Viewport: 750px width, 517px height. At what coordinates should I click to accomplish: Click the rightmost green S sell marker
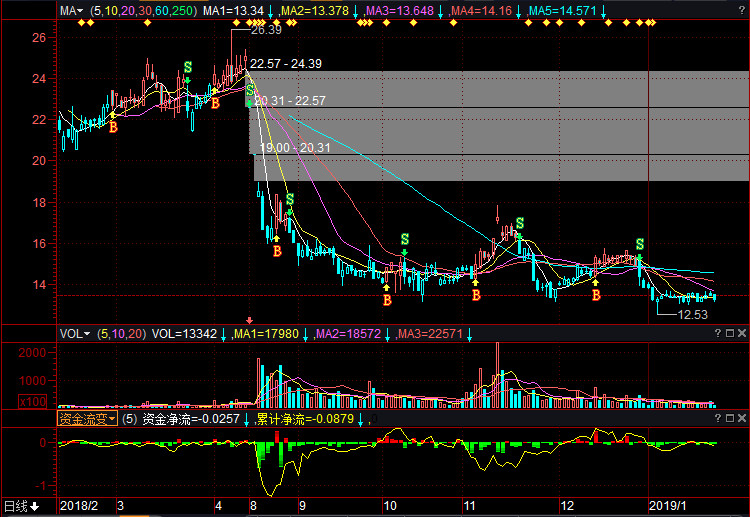[x=640, y=244]
